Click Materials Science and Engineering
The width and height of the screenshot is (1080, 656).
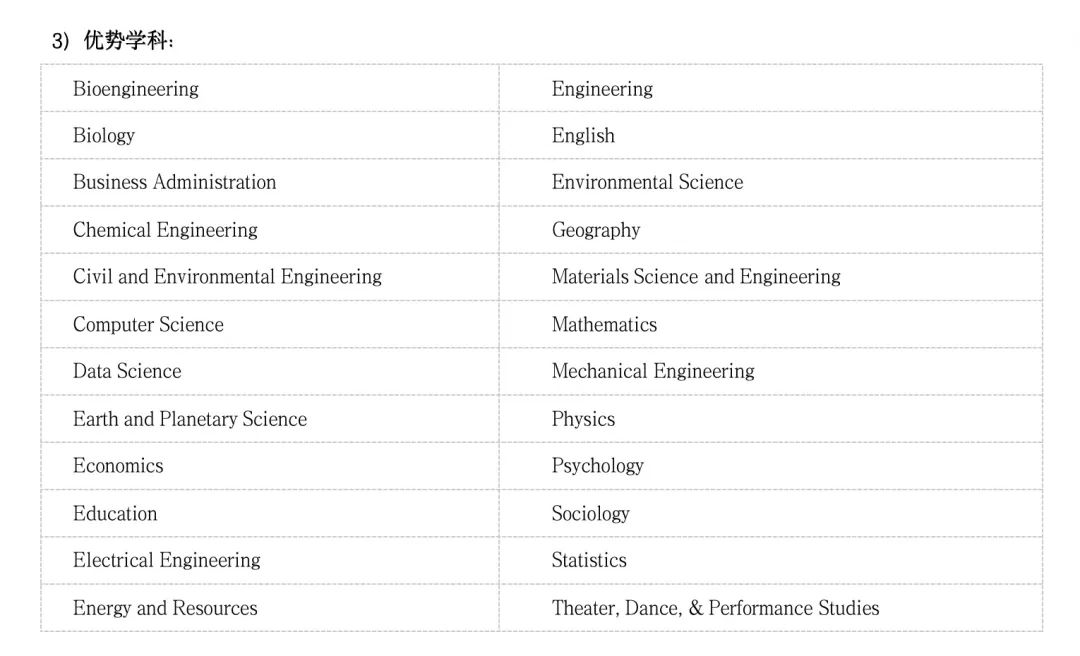click(696, 277)
